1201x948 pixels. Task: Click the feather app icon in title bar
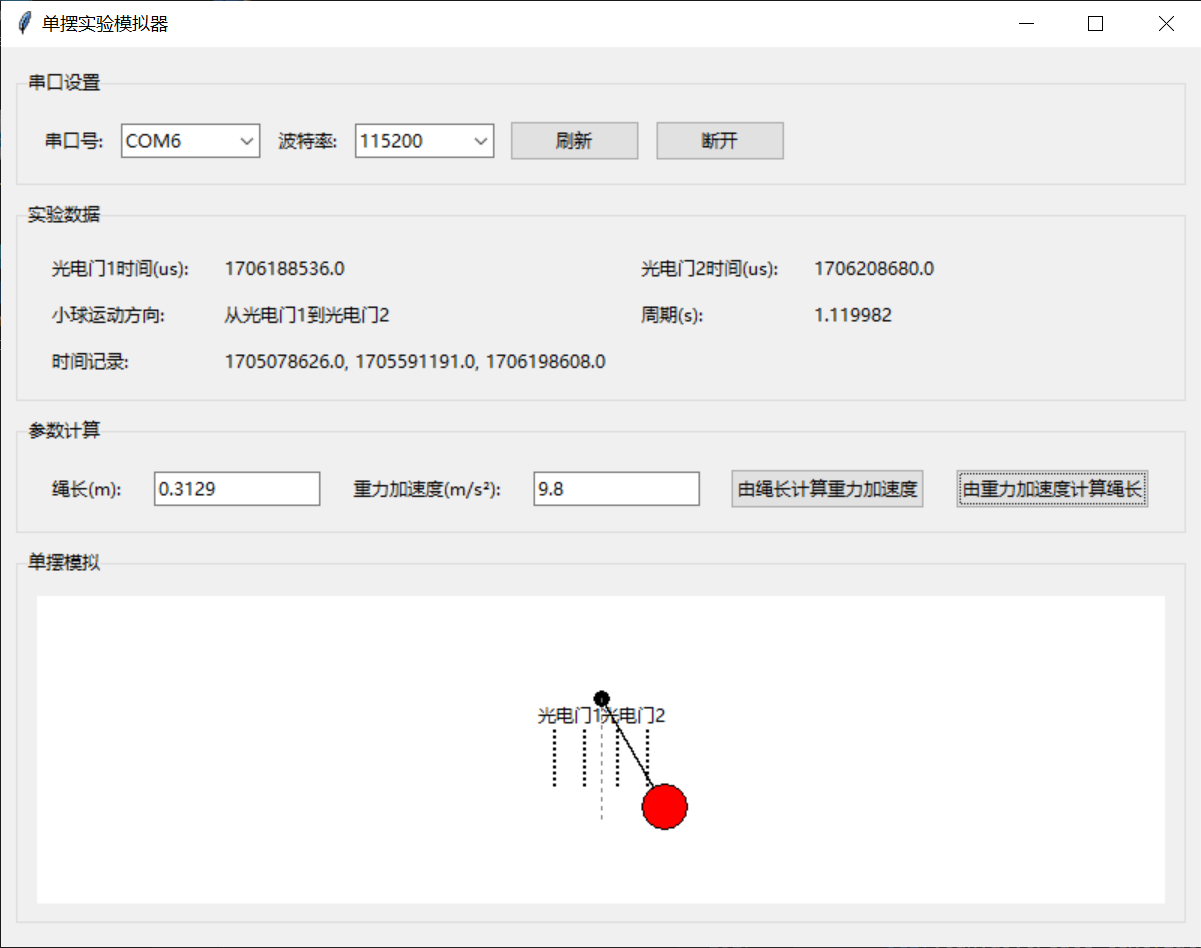24,24
